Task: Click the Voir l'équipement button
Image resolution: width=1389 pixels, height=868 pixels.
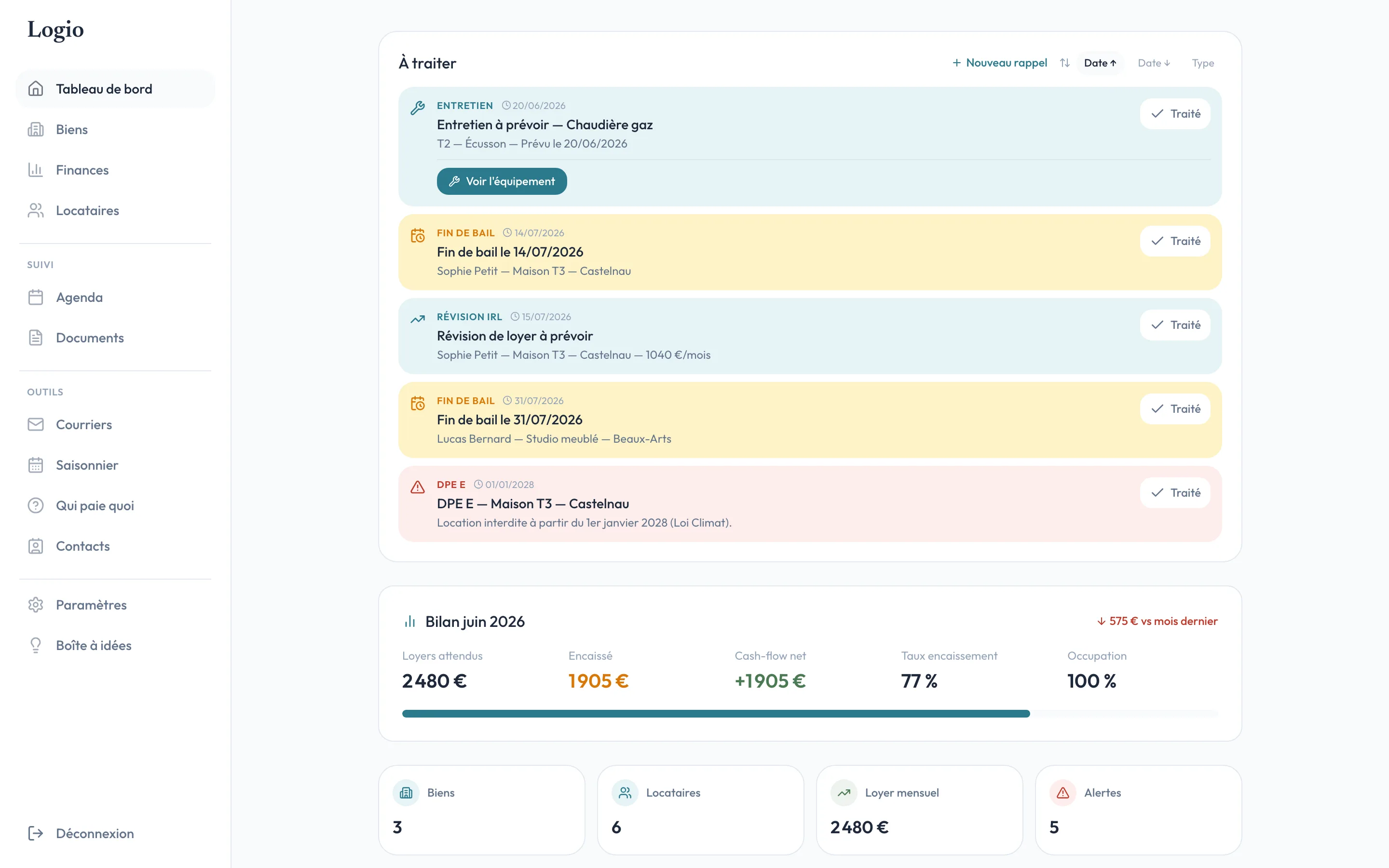Action: (x=502, y=181)
